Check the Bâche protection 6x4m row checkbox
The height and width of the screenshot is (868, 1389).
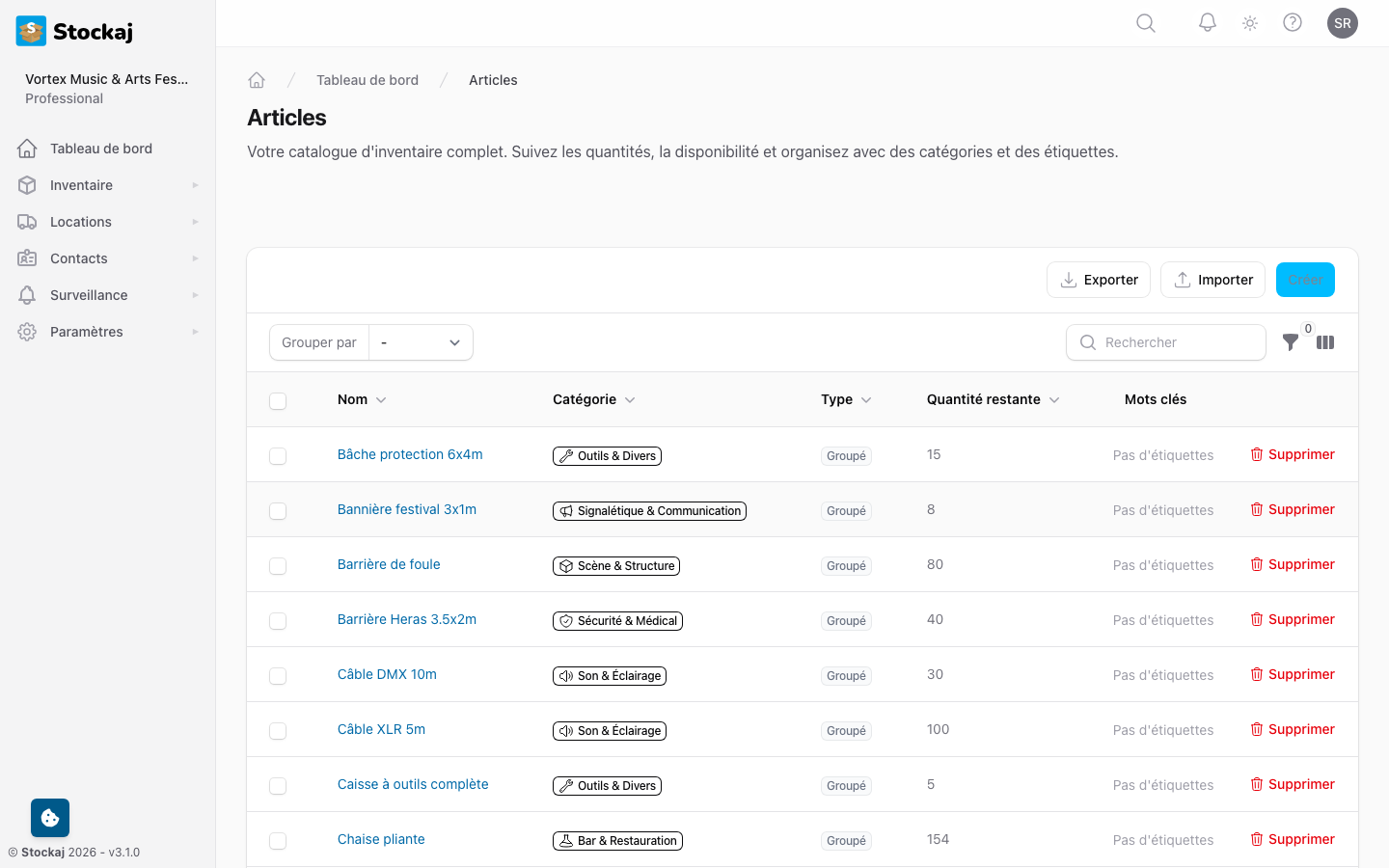[x=278, y=455]
